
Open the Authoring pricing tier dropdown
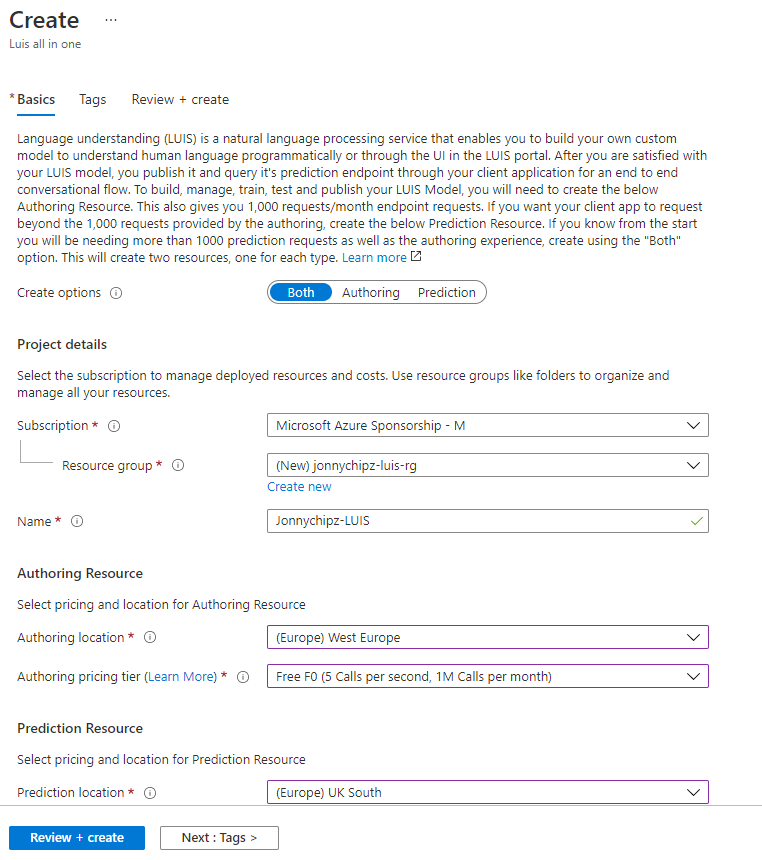(487, 676)
